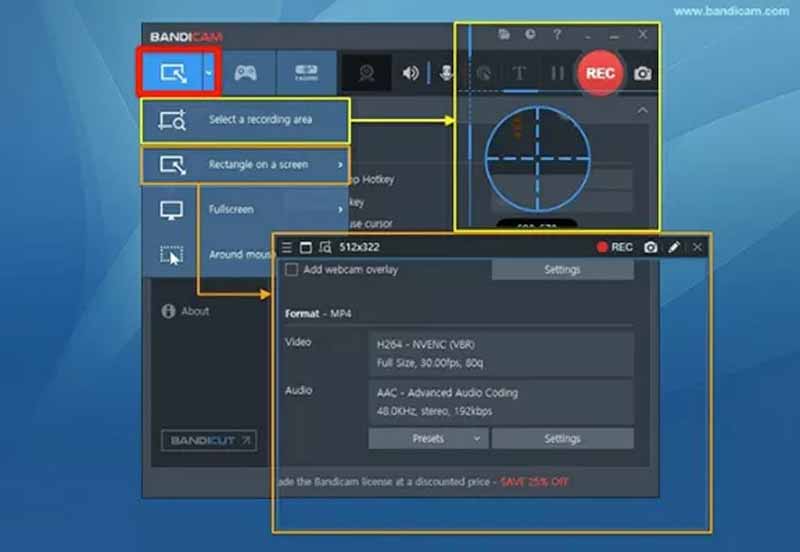This screenshot has height=552, width=800.
Task: Switch to Game recording mode
Action: pyautogui.click(x=244, y=72)
